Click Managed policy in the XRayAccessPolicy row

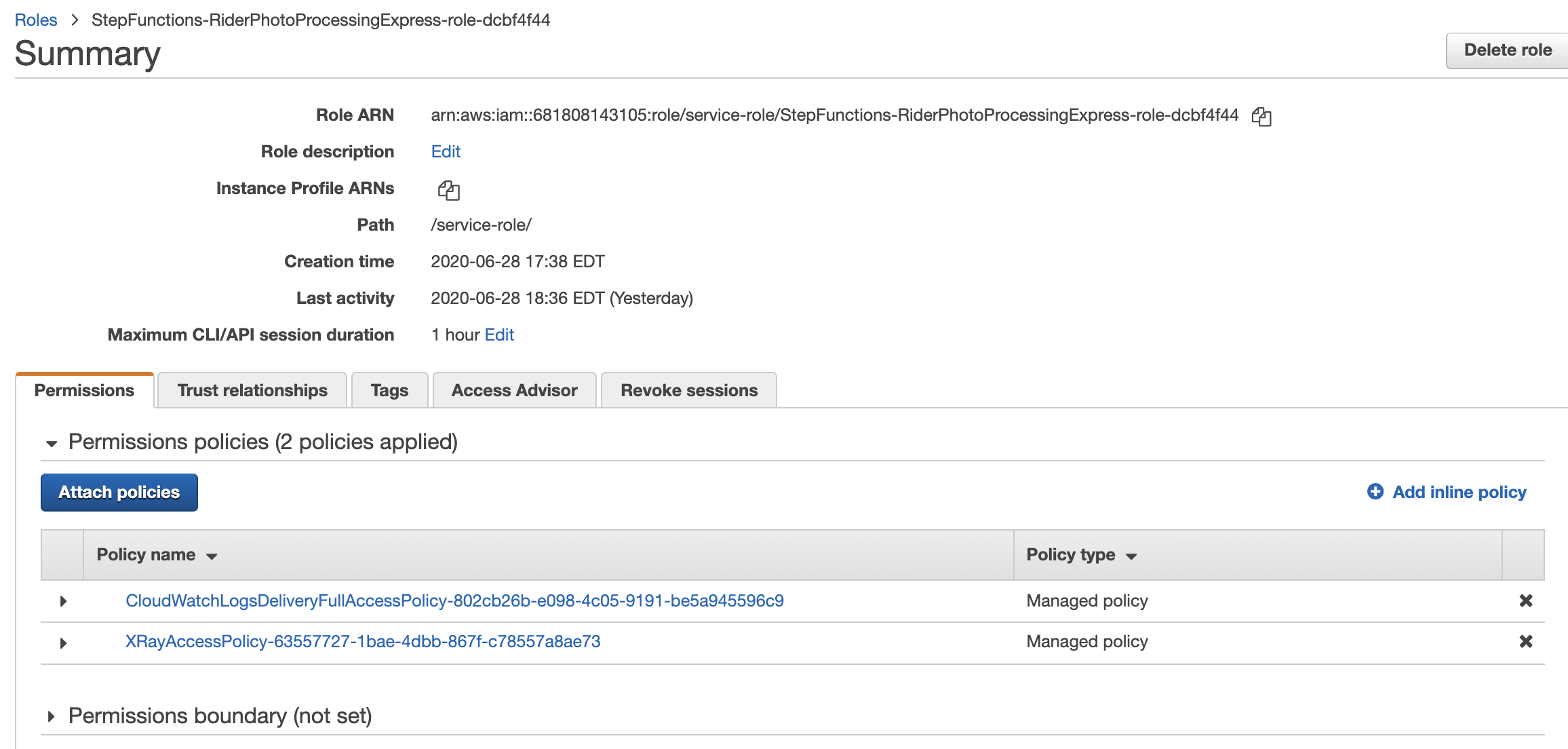(1087, 641)
